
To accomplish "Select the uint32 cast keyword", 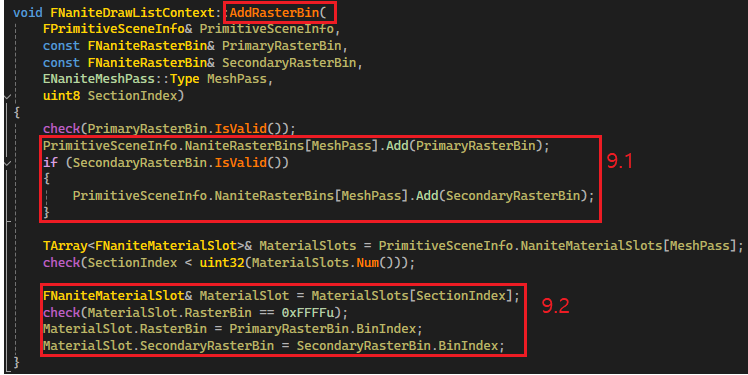I will pos(222,262).
